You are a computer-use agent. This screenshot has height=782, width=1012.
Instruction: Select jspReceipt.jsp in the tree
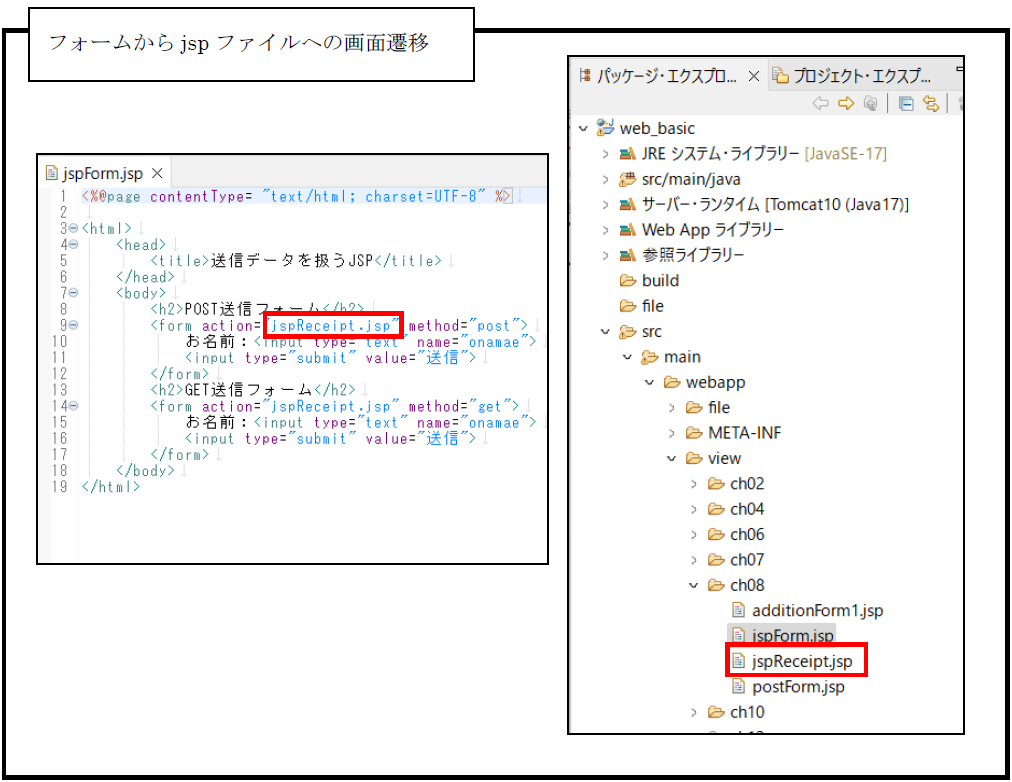pos(801,661)
